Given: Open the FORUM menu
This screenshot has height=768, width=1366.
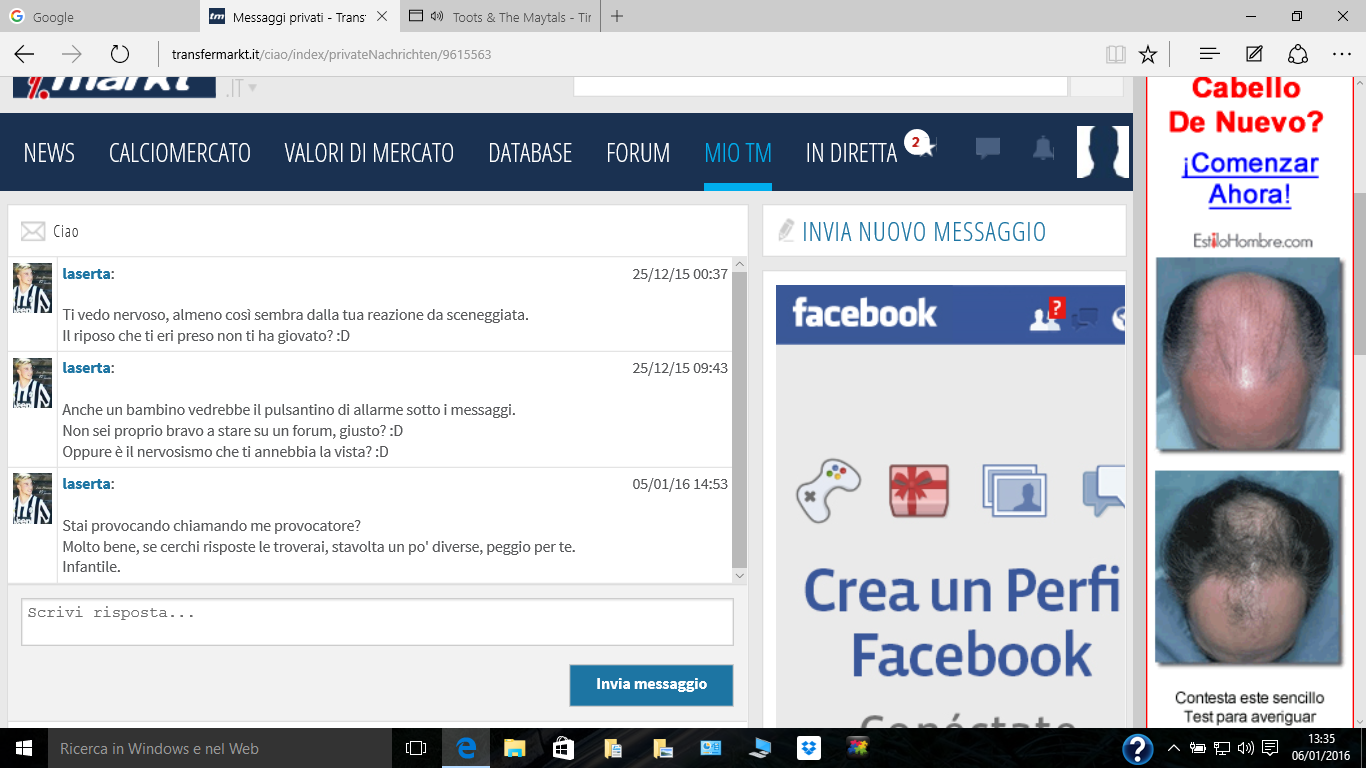Looking at the screenshot, I should [x=638, y=153].
